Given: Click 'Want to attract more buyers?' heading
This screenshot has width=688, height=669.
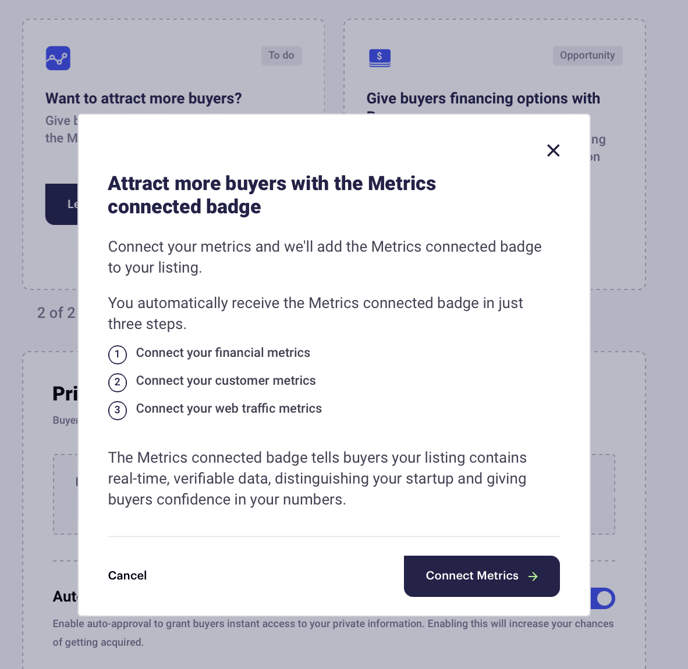Looking at the screenshot, I should [x=143, y=98].
